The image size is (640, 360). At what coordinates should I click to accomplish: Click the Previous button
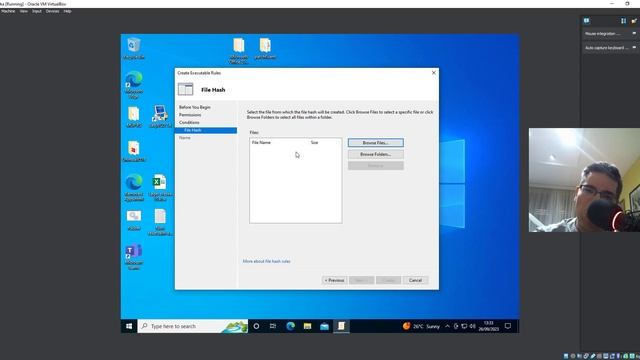[334, 280]
